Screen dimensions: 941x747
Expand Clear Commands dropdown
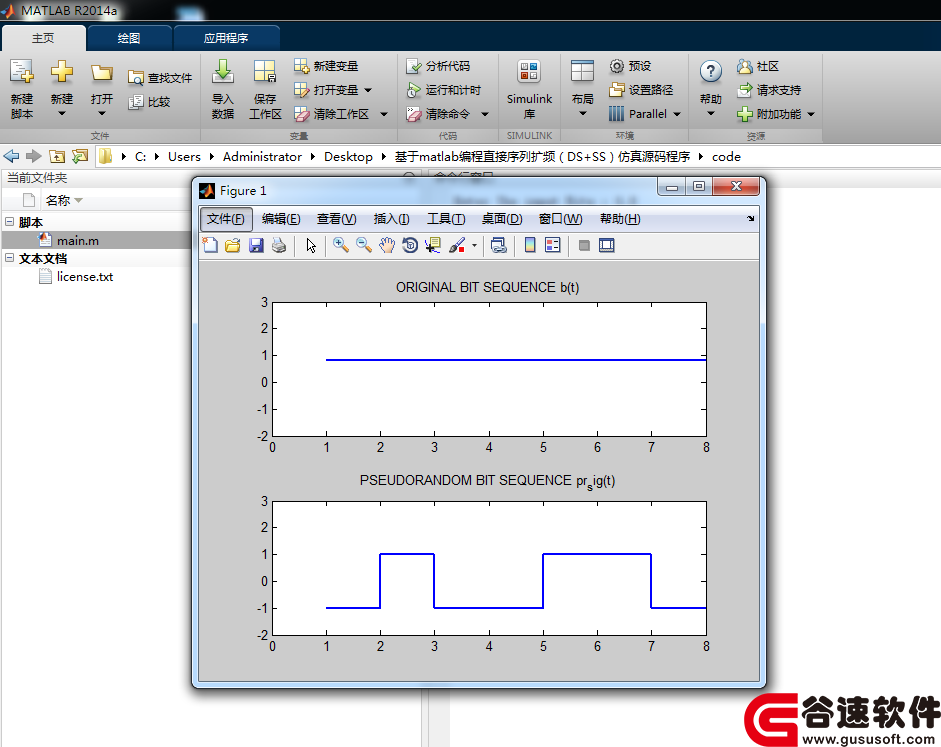pyautogui.click(x=485, y=114)
